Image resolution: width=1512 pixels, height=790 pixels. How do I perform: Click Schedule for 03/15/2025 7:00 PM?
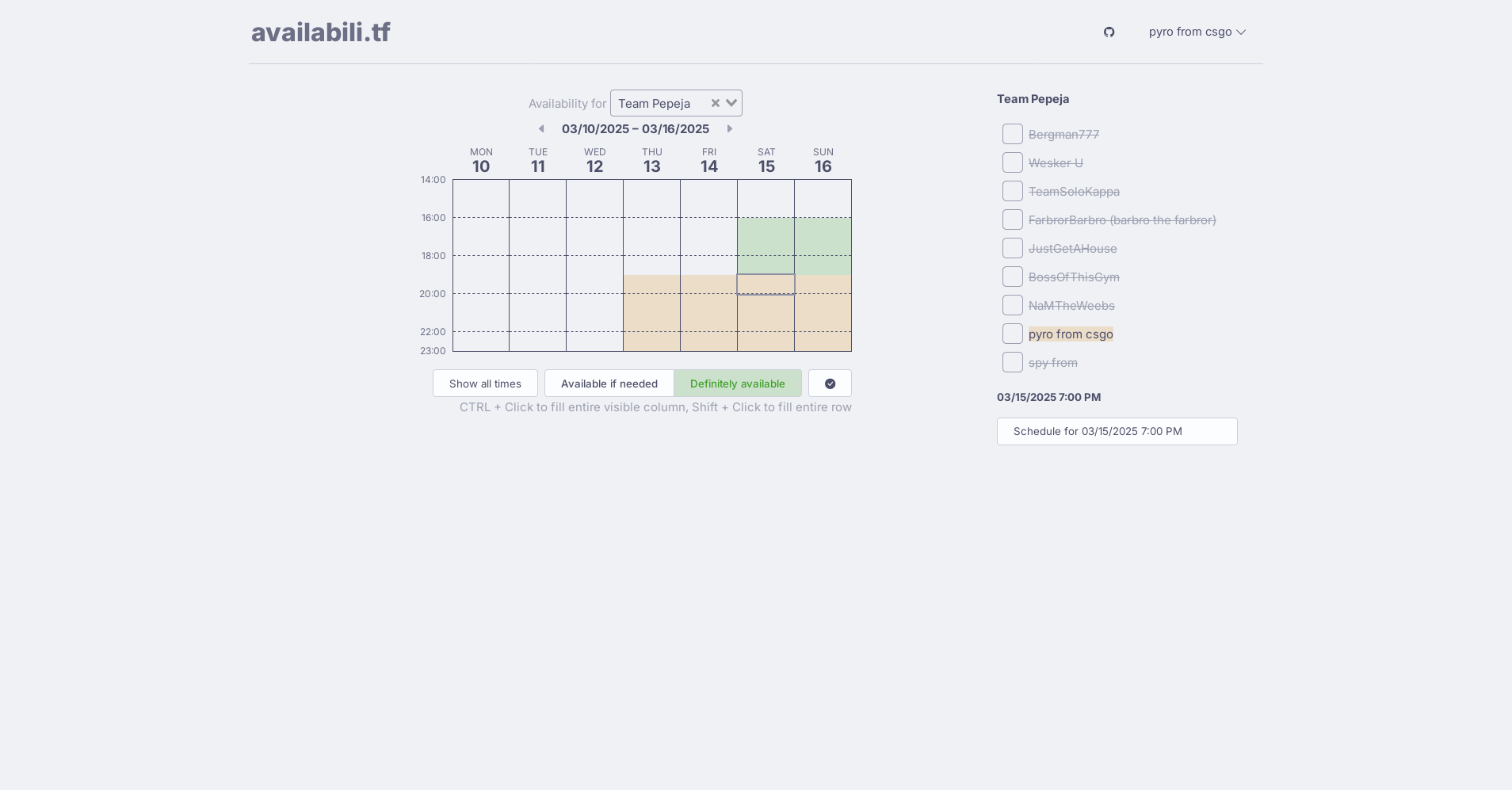coord(1117,432)
